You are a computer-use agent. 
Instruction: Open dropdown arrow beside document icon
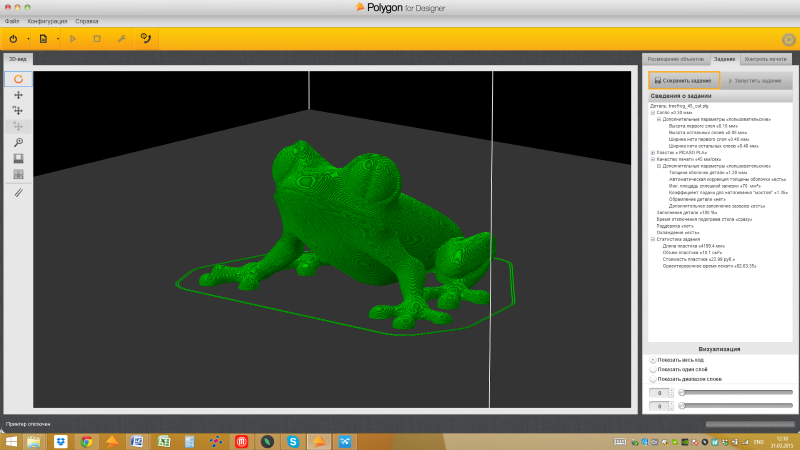click(58, 39)
